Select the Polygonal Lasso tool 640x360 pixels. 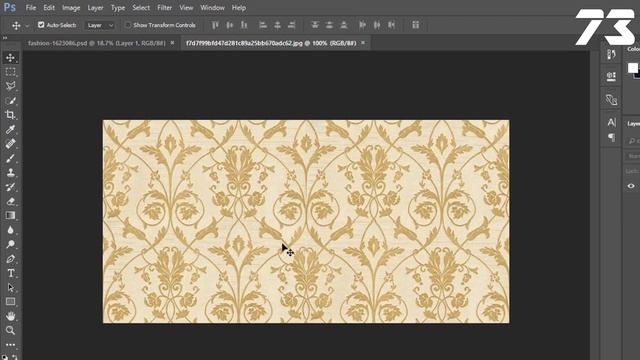11,86
